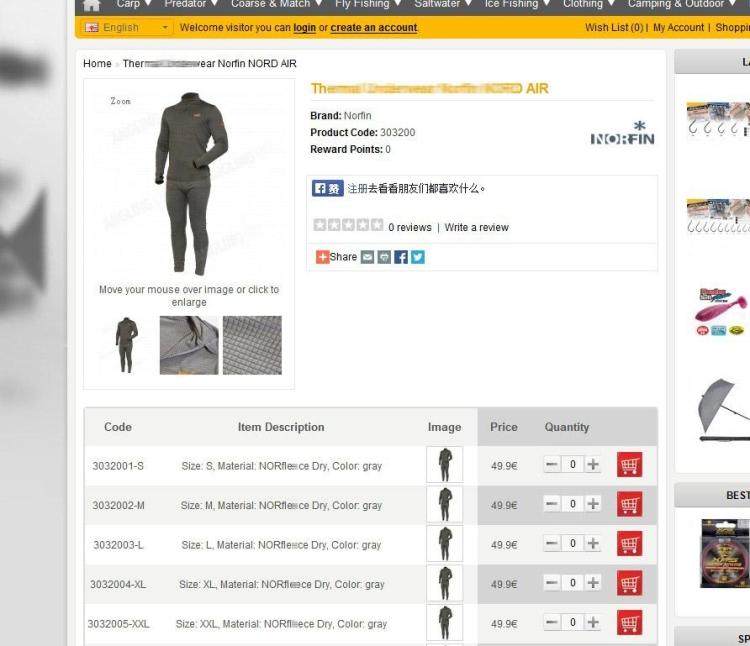This screenshot has width=750, height=646.
Task: Share product via Twitter icon
Action: point(418,257)
